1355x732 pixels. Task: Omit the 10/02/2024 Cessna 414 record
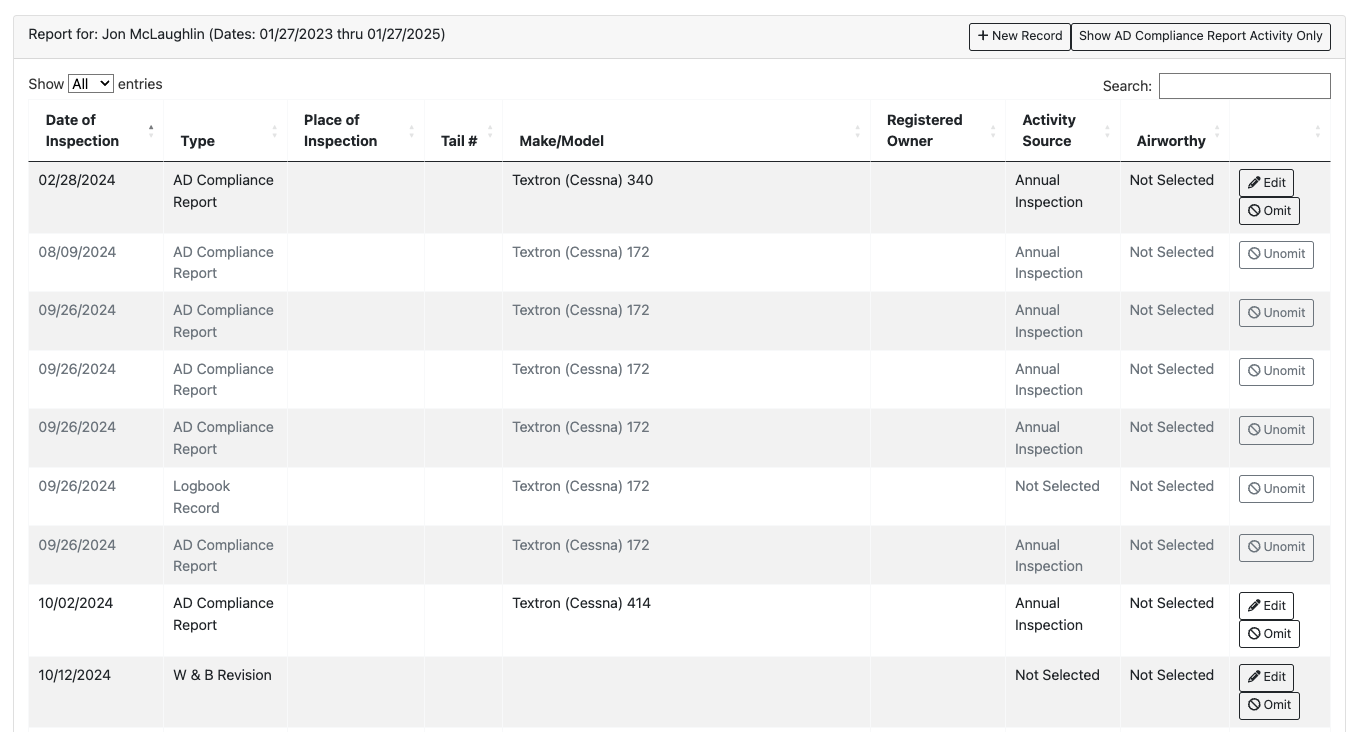pos(1268,634)
